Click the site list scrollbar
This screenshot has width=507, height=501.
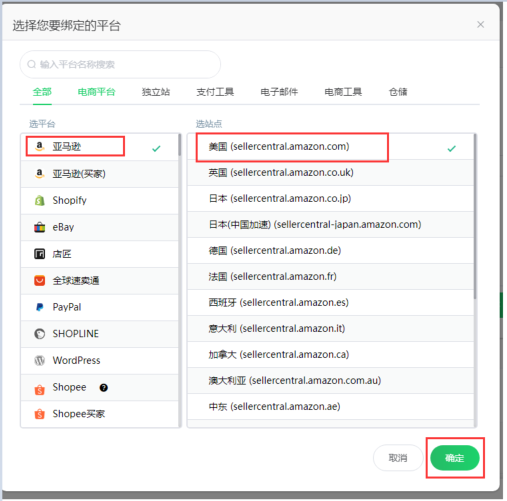point(475,216)
